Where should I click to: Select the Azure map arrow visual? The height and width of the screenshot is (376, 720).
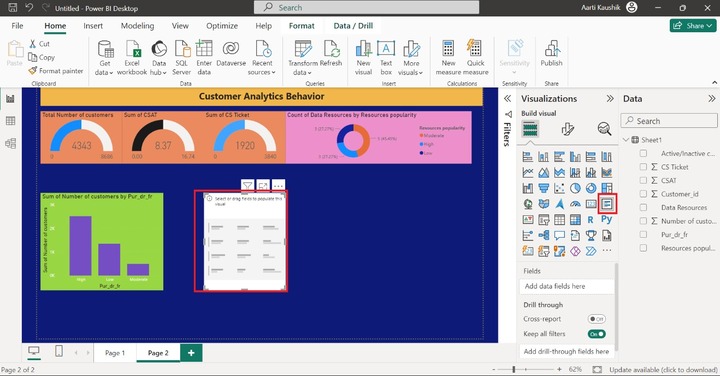pyautogui.click(x=559, y=204)
